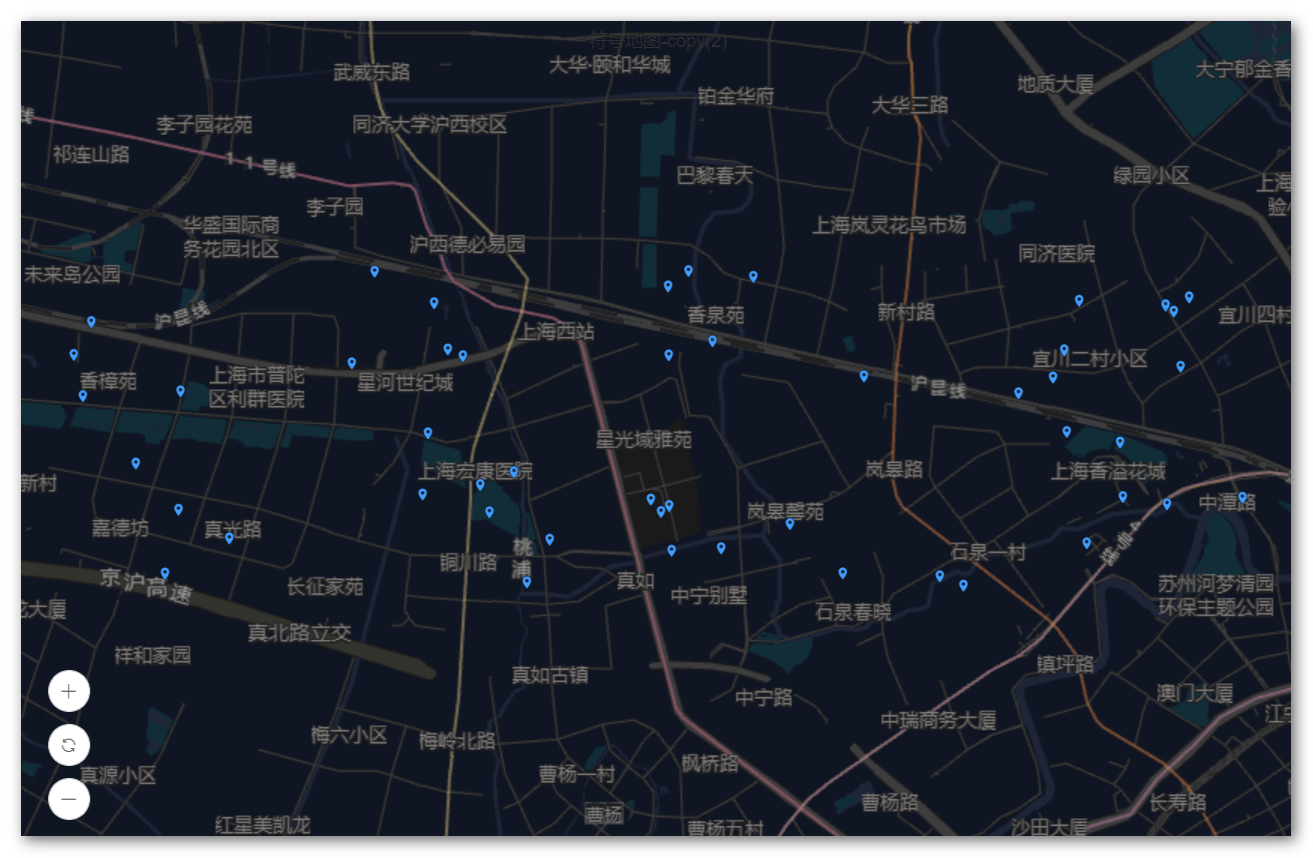Zoom out with the minus button

pos(69,799)
